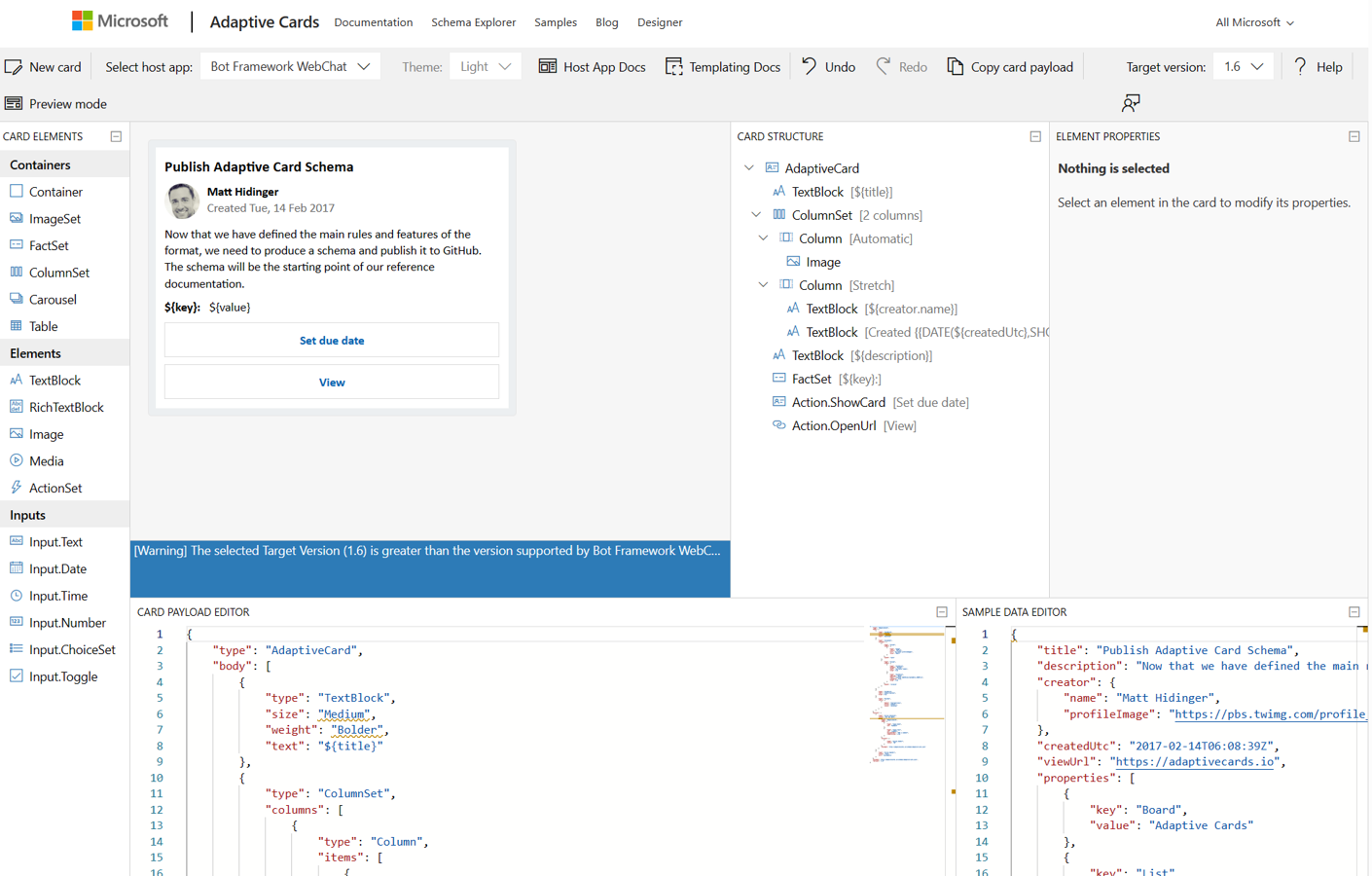This screenshot has width=1372, height=876.
Task: Click the feedback person icon
Action: 1130,103
